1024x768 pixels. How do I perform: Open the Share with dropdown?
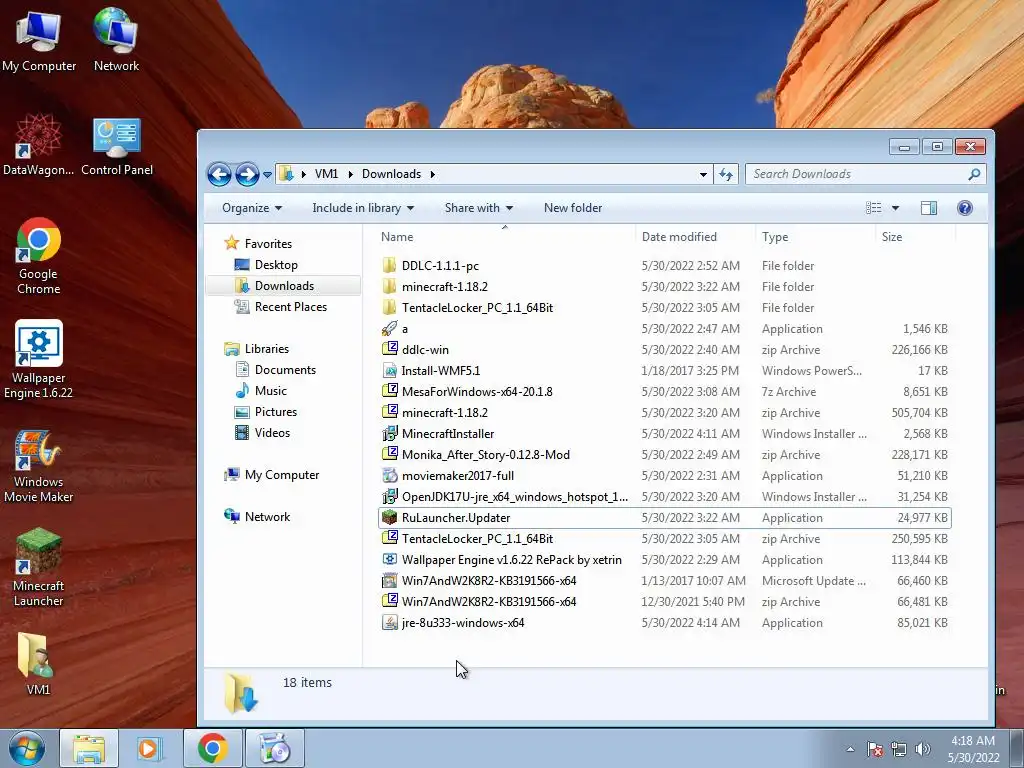479,208
